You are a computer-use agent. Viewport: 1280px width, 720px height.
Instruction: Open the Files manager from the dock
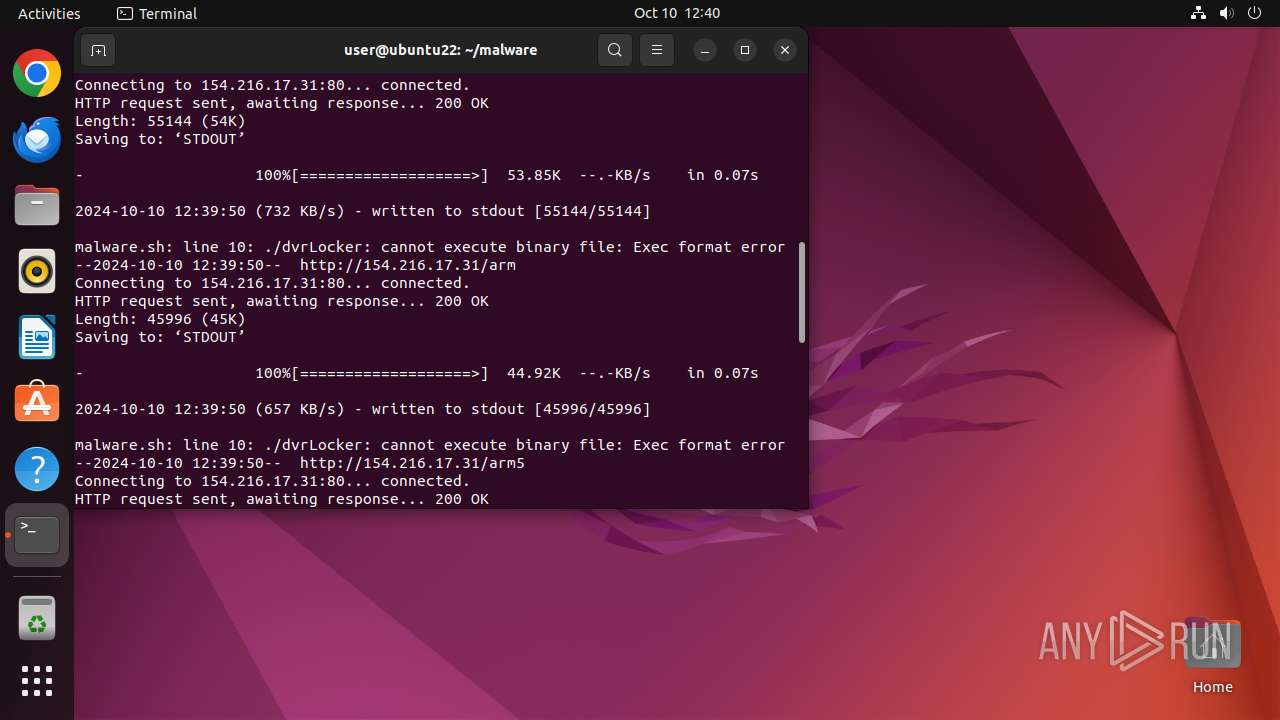click(37, 205)
